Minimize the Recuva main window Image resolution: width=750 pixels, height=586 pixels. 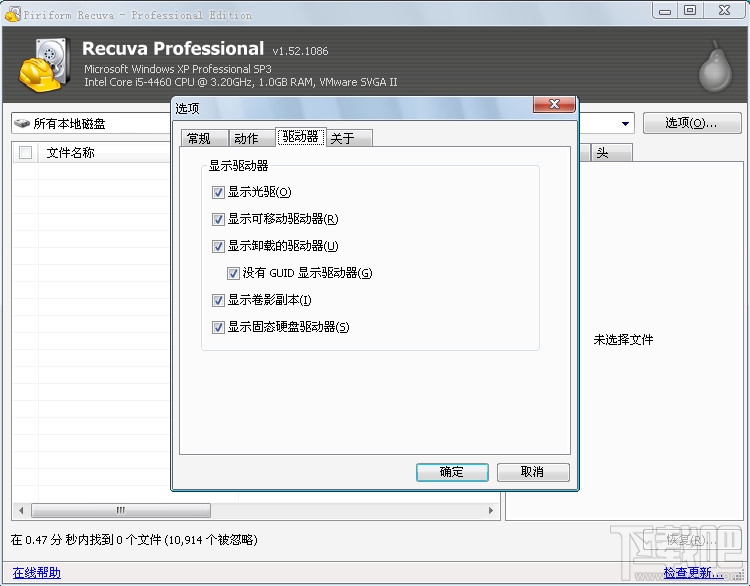[x=665, y=11]
